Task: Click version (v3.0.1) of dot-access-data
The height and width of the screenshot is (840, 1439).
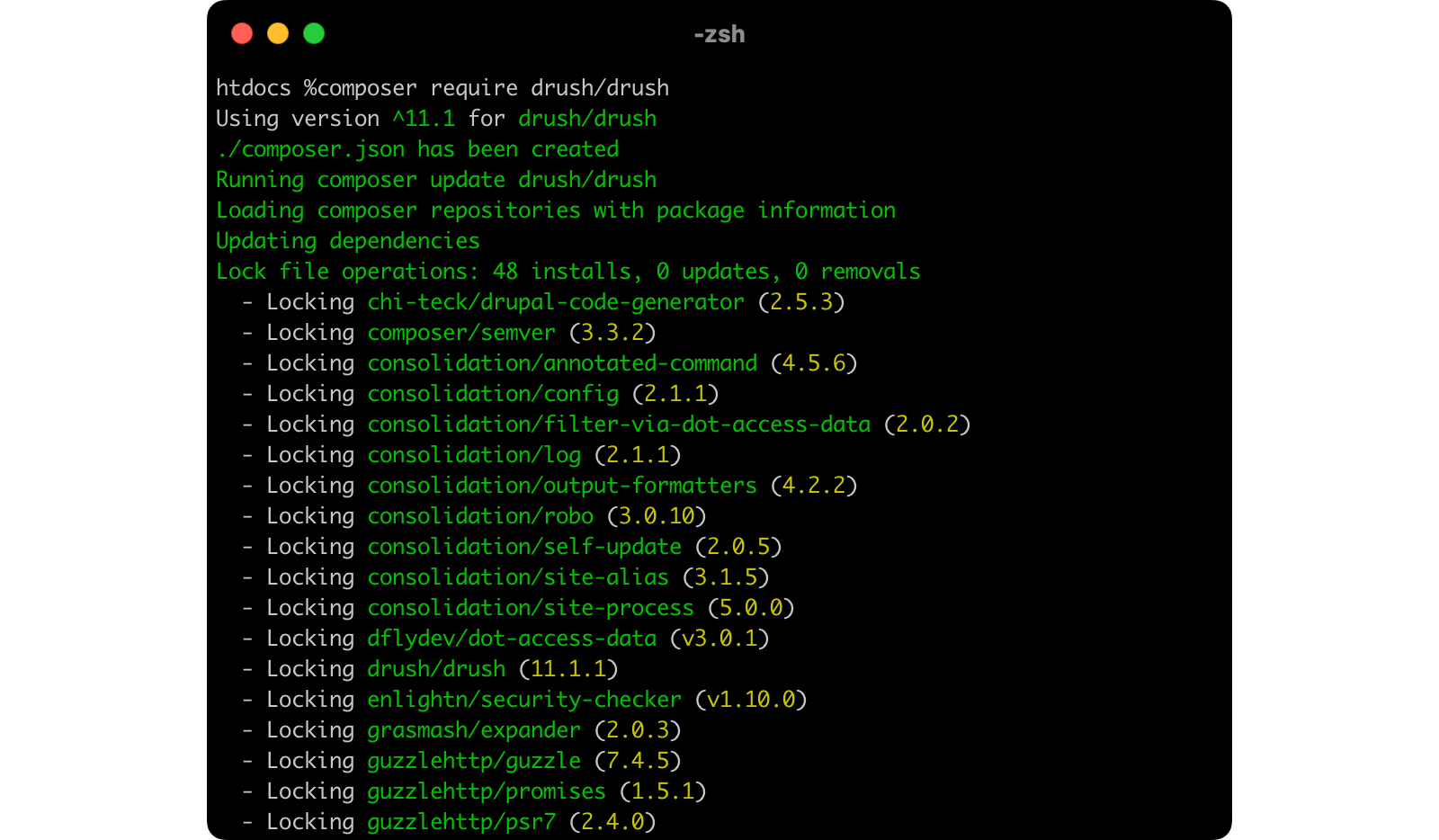Action: click(719, 639)
